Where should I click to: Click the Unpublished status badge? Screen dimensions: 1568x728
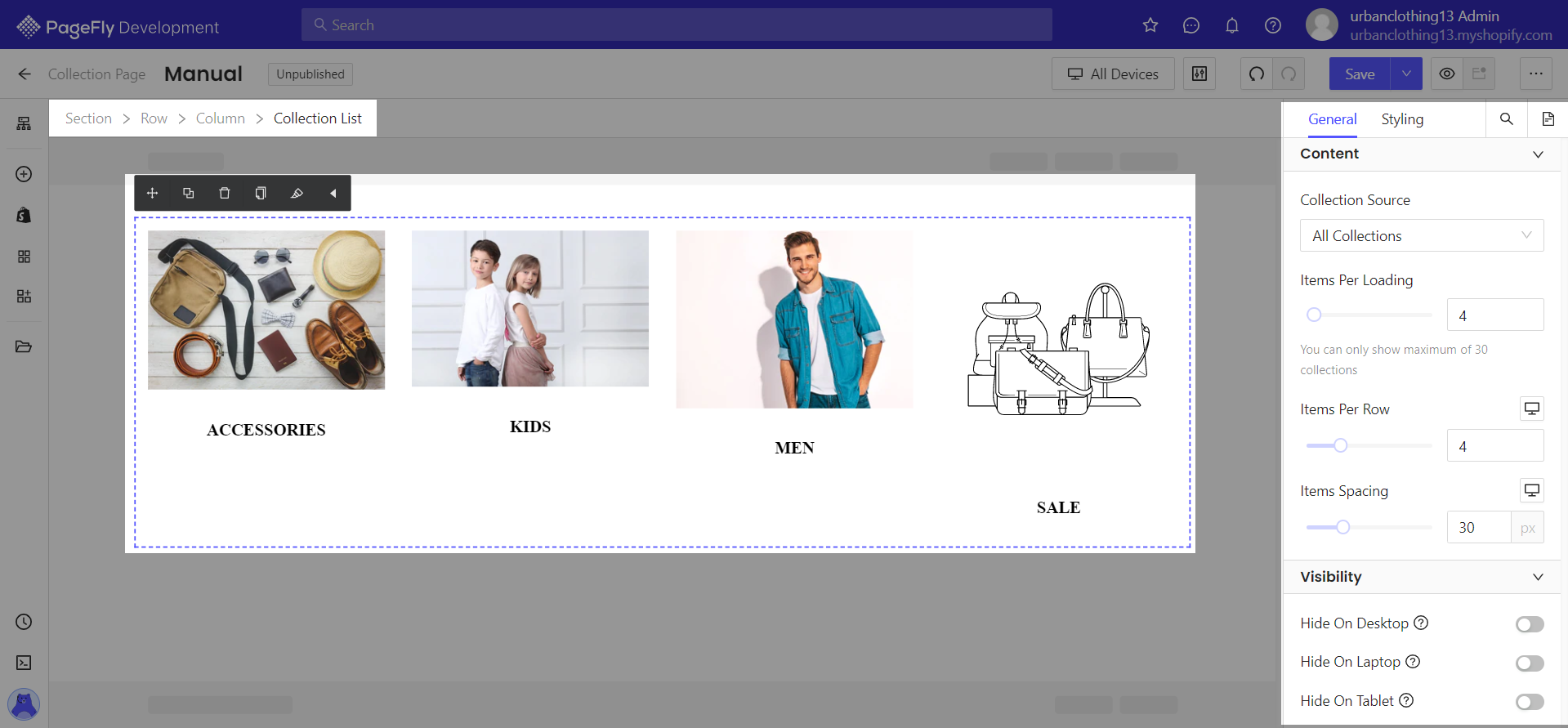(x=310, y=74)
